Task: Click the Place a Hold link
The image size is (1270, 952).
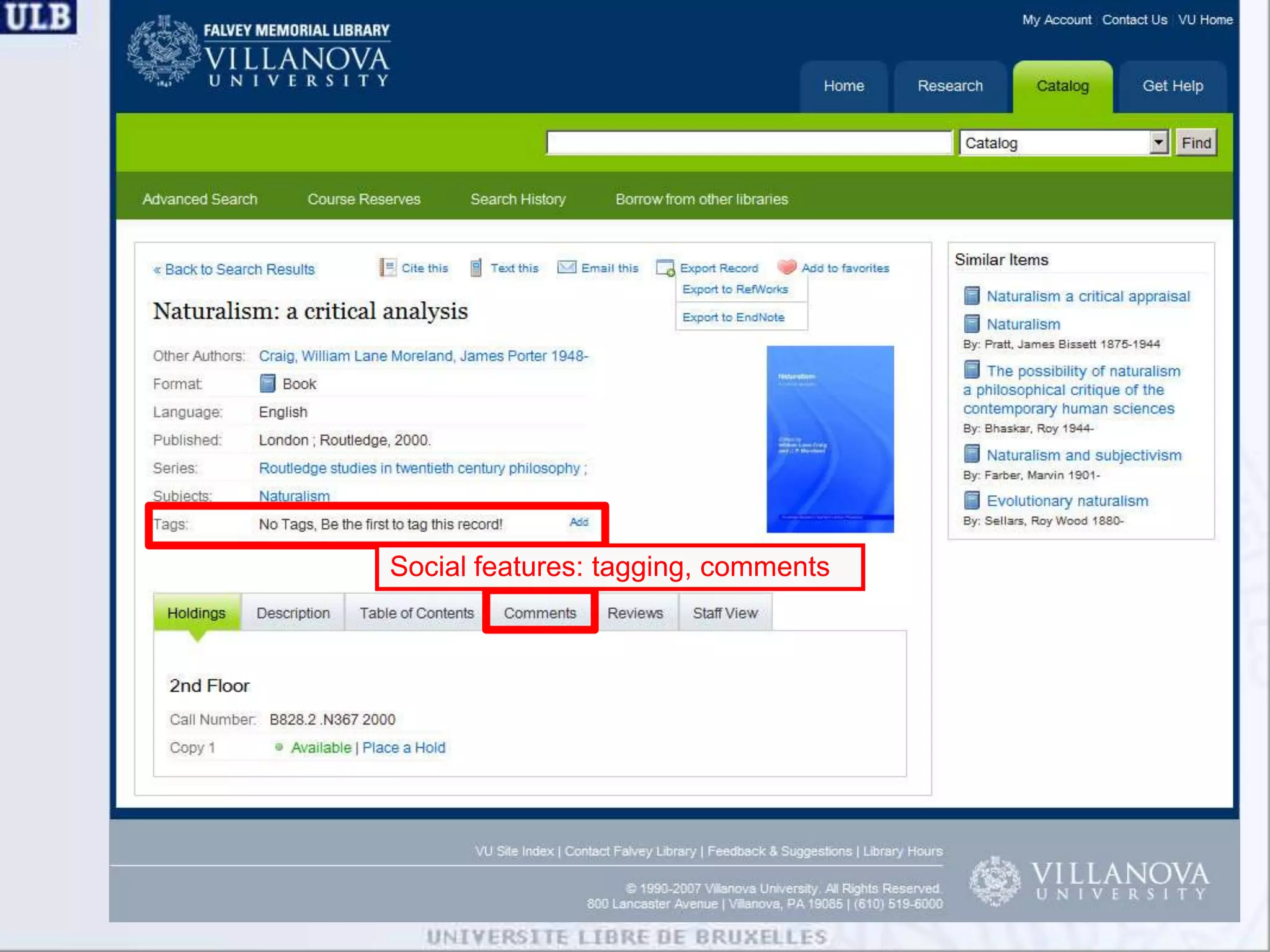Action: [x=404, y=747]
